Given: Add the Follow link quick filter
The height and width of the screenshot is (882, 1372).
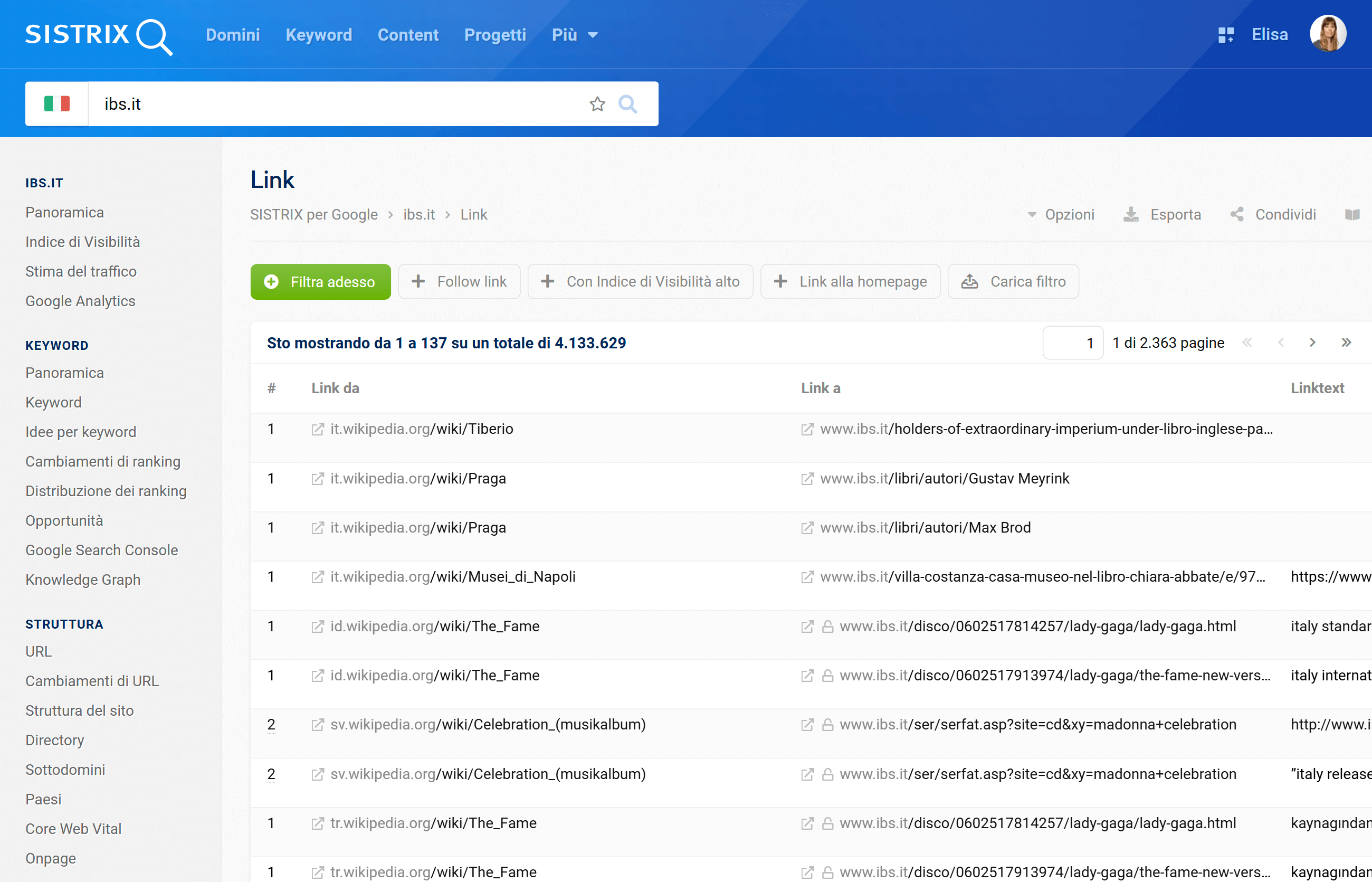Looking at the screenshot, I should [x=459, y=281].
